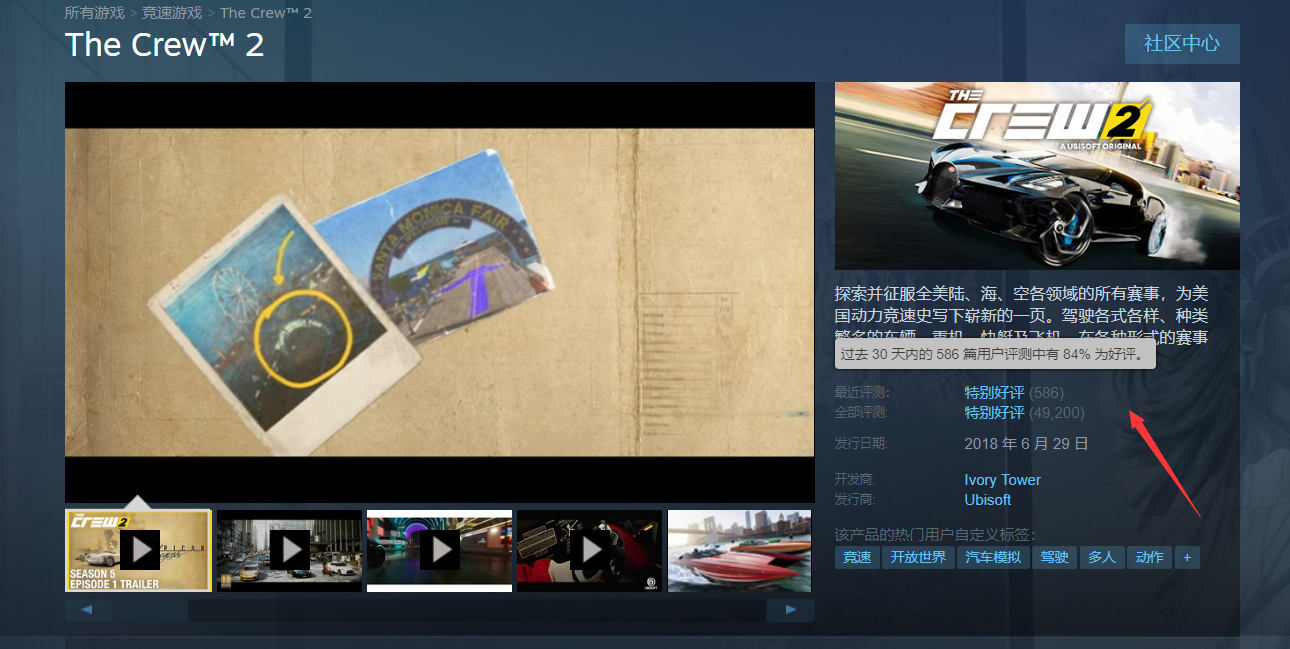Select the 多人 tag
The image size is (1290, 649).
[1102, 557]
